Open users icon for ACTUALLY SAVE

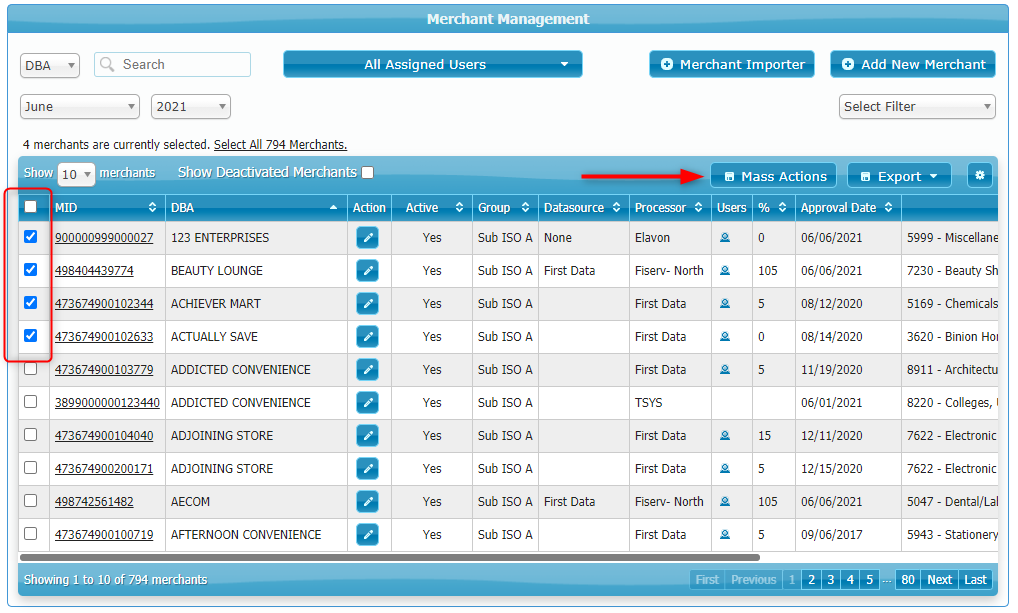tap(725, 336)
